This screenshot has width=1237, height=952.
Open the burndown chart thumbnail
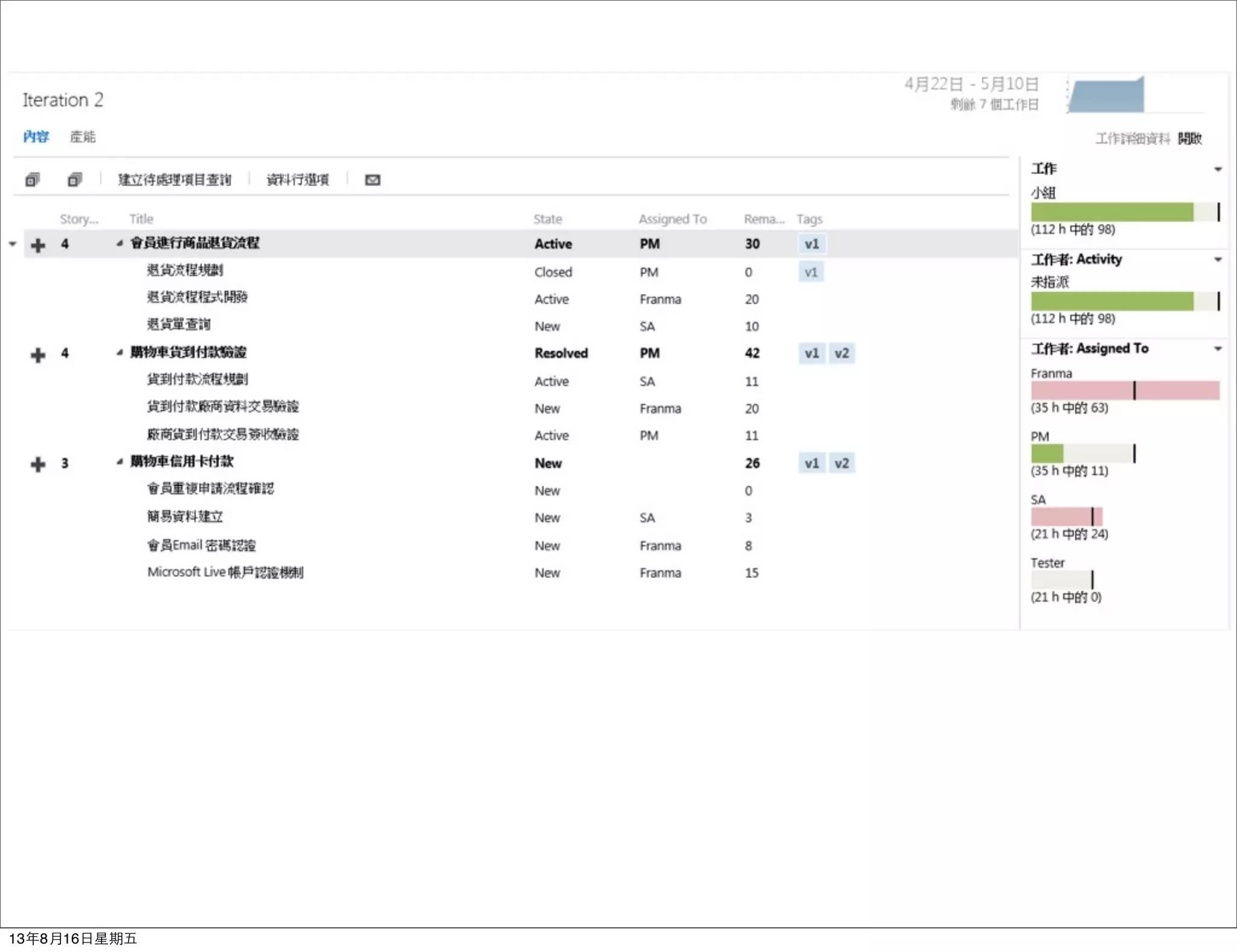coord(1107,95)
